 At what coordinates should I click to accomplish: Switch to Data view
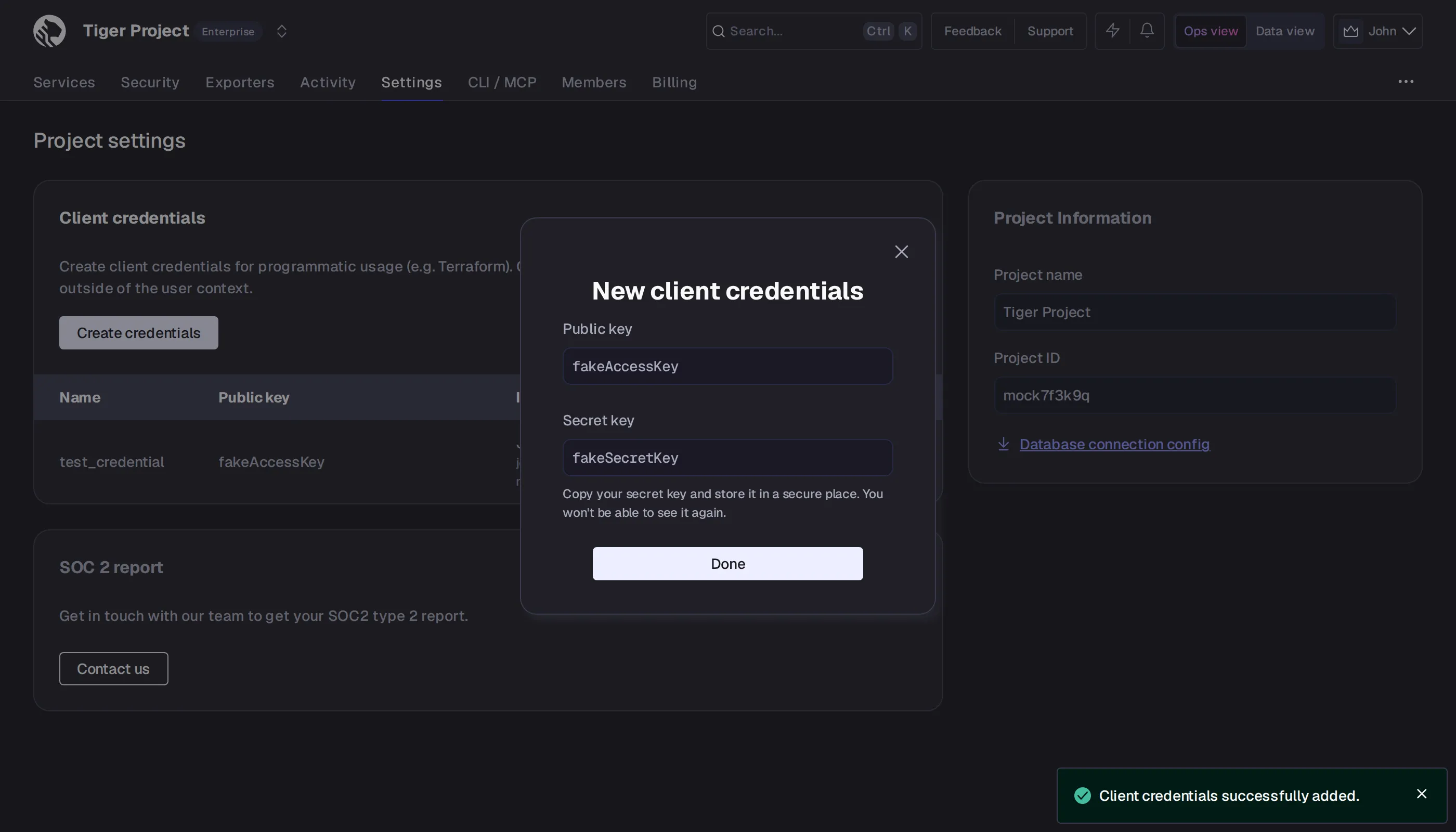[1284, 31]
